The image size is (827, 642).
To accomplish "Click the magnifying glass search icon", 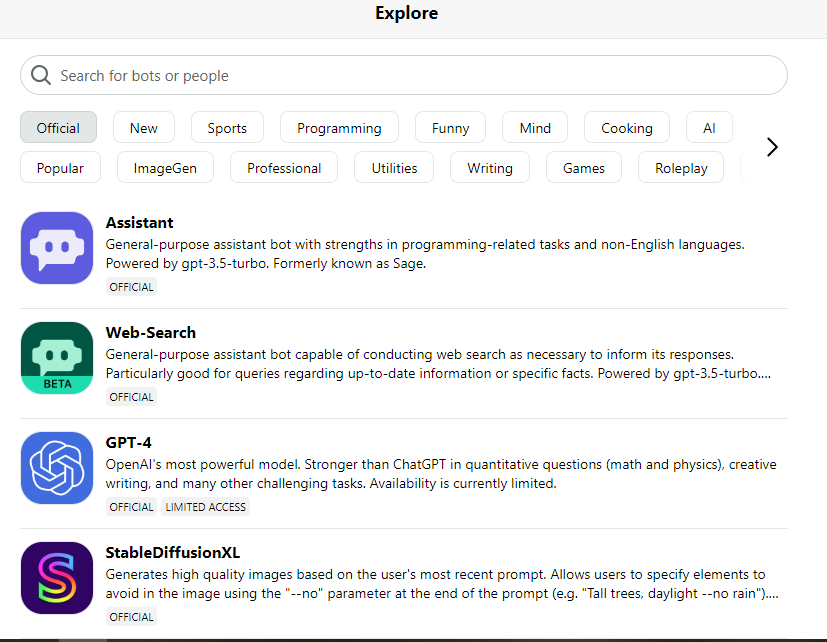I will [41, 75].
